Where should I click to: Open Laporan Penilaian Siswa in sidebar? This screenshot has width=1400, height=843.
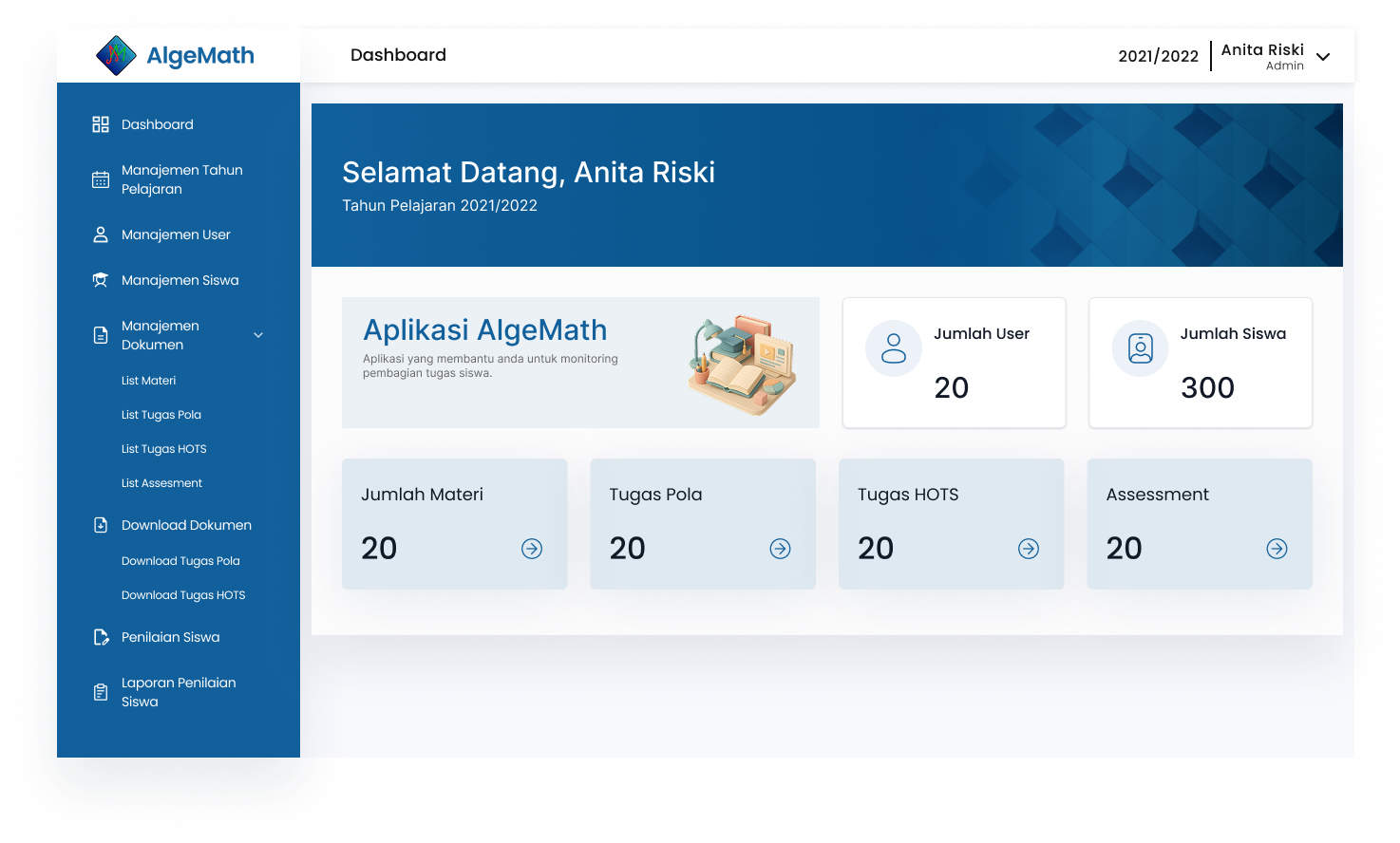point(179,692)
